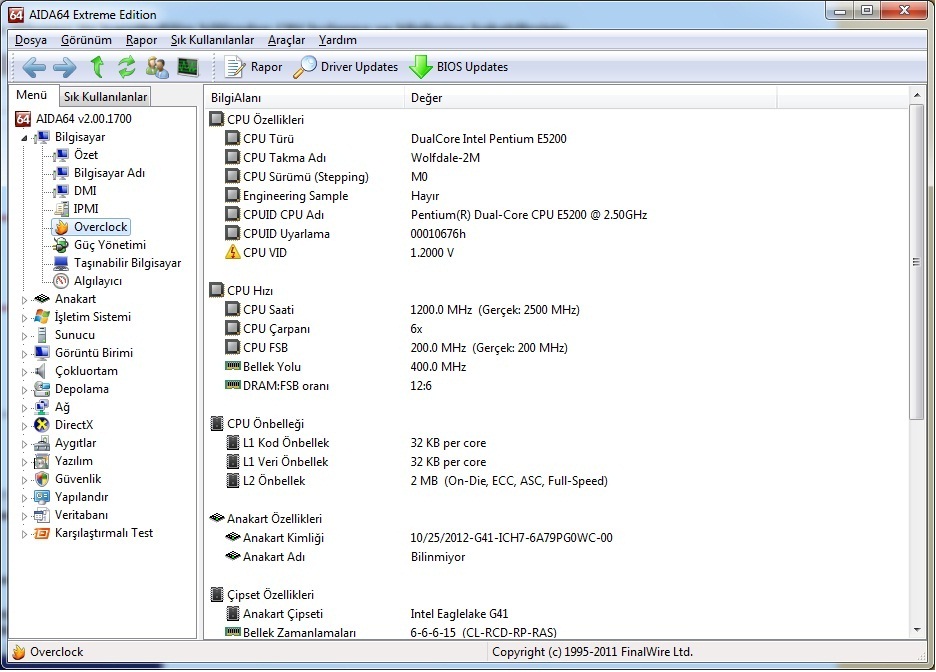Expand the Yapılandır tree node

click(x=24, y=498)
